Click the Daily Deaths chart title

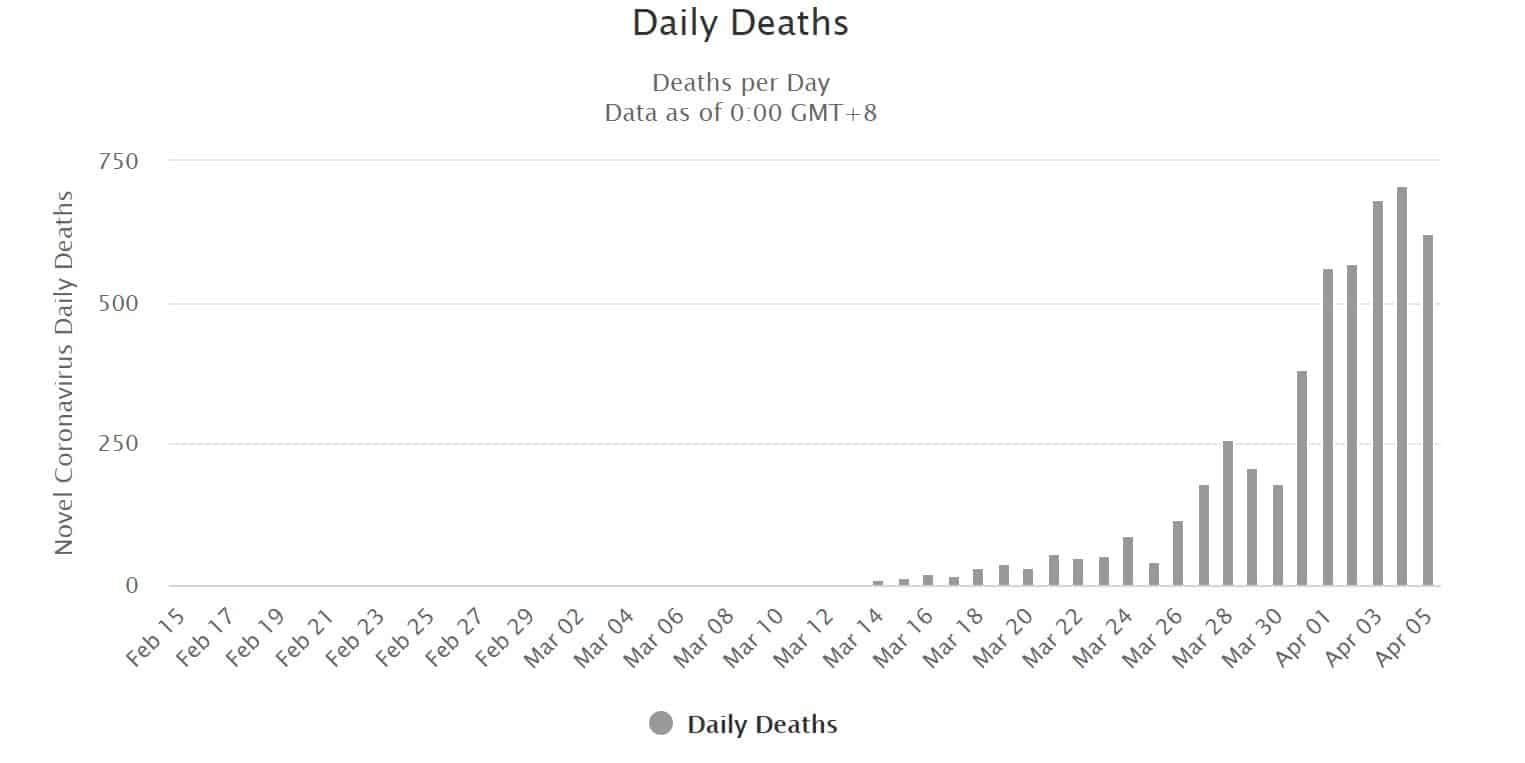pyautogui.click(x=740, y=24)
